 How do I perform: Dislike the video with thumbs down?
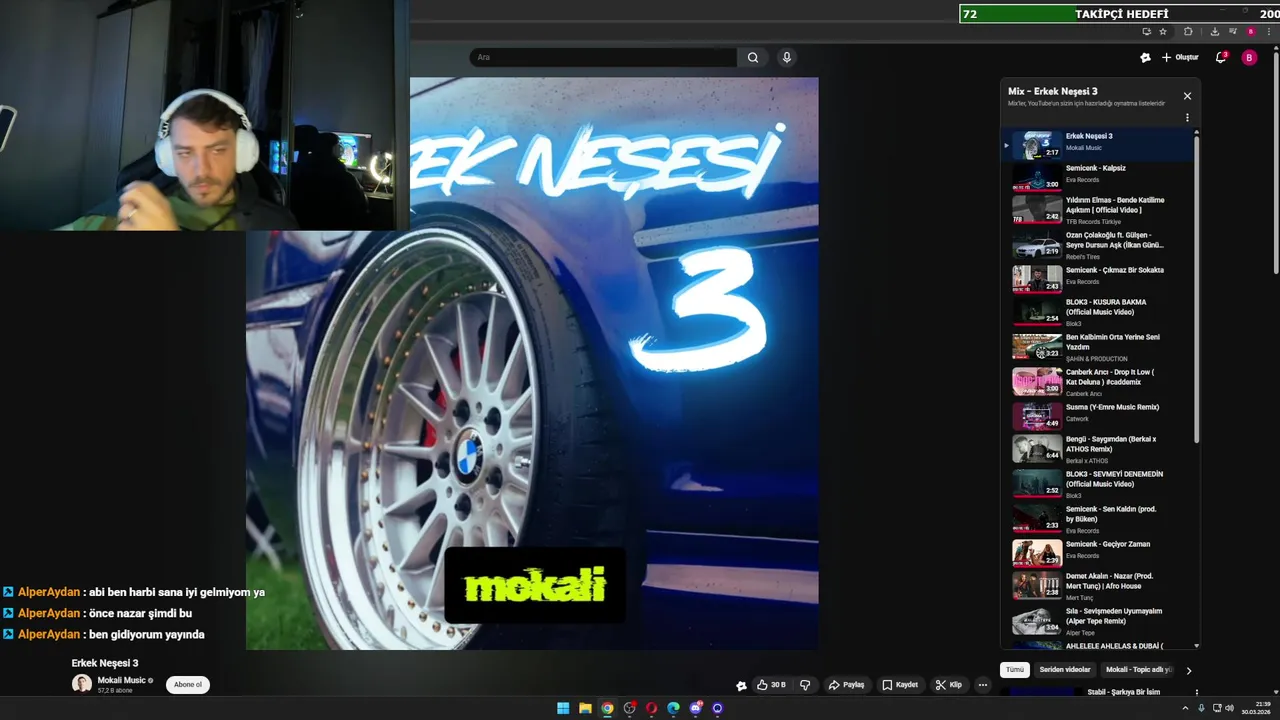(x=805, y=685)
